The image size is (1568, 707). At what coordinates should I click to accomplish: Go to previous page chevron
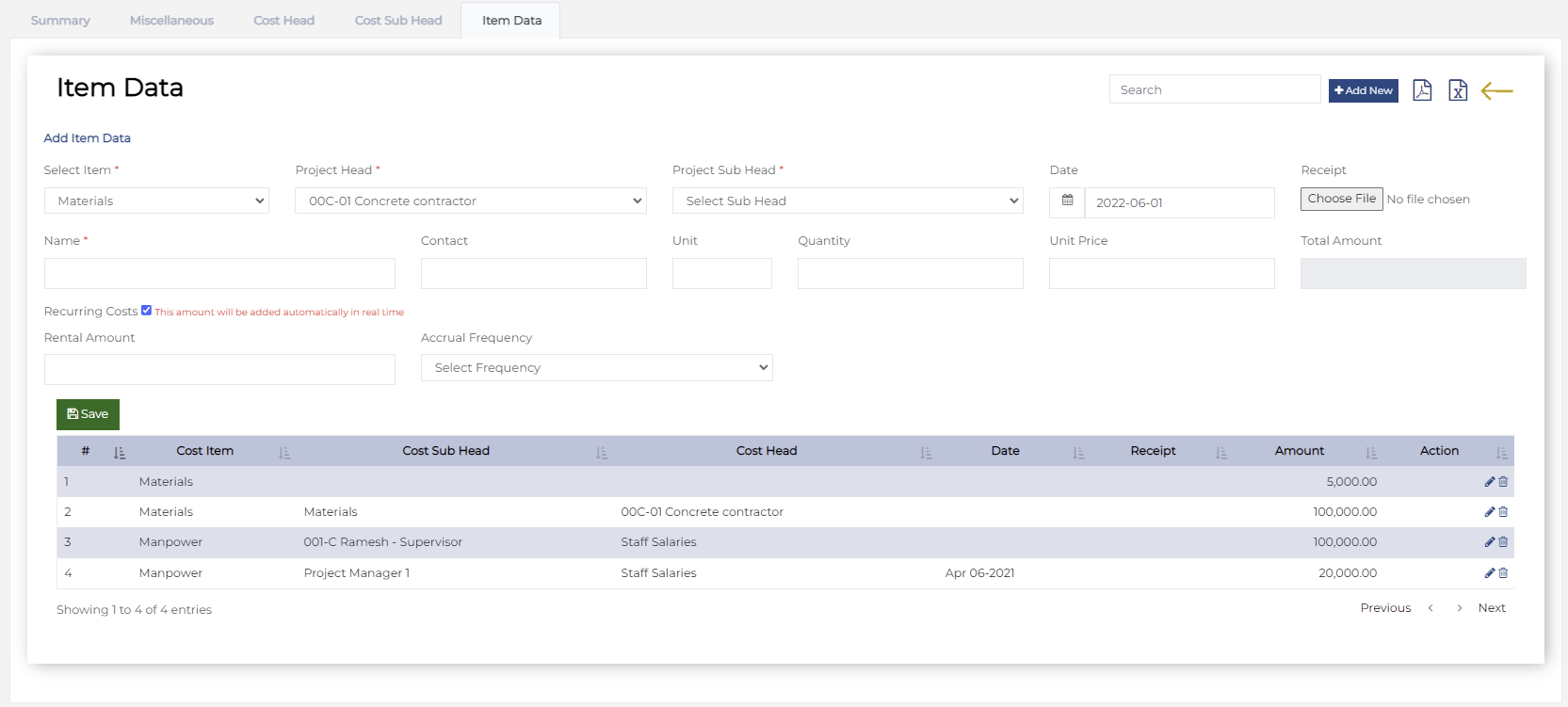click(1431, 608)
